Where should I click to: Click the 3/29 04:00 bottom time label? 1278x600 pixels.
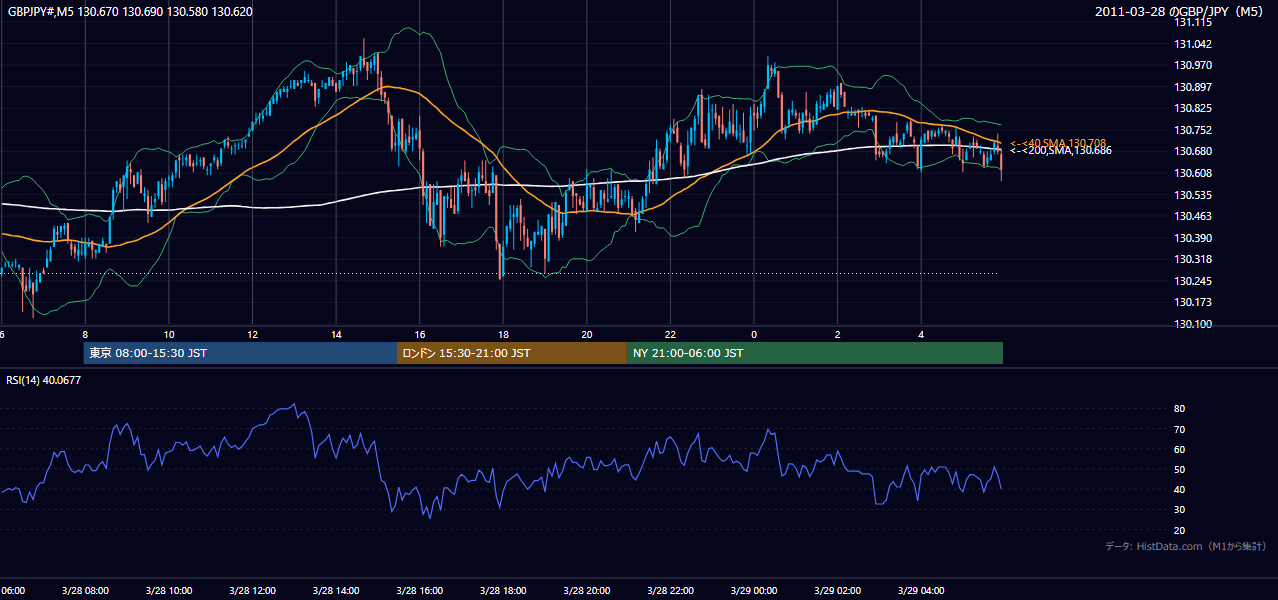pos(921,591)
